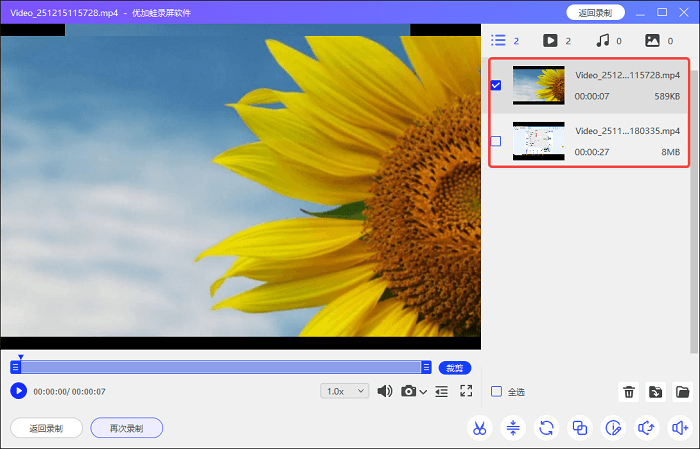700x449 pixels.
Task: Click the 裁剪 button
Action: 454,367
